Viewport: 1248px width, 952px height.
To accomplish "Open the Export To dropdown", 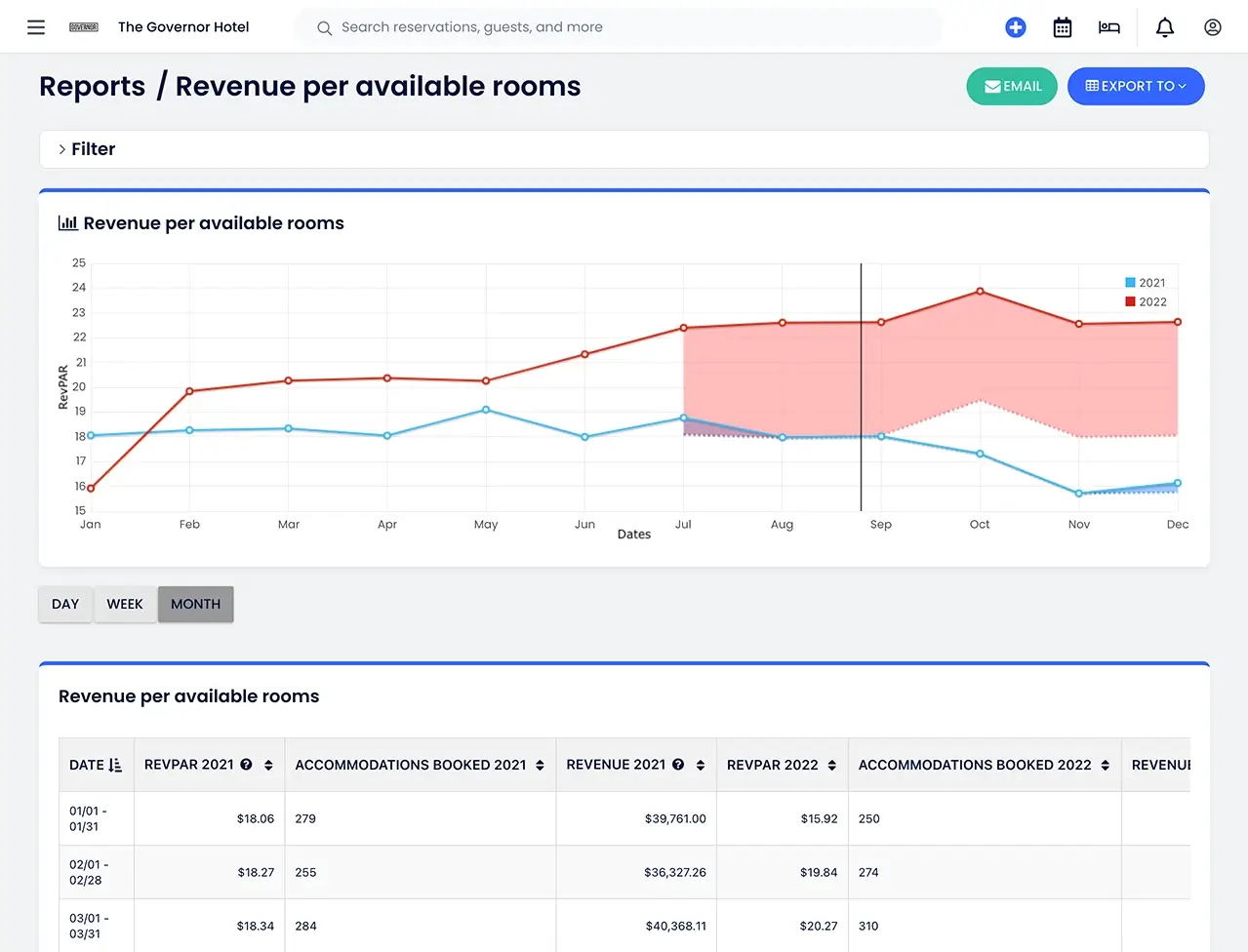I will 1136,86.
